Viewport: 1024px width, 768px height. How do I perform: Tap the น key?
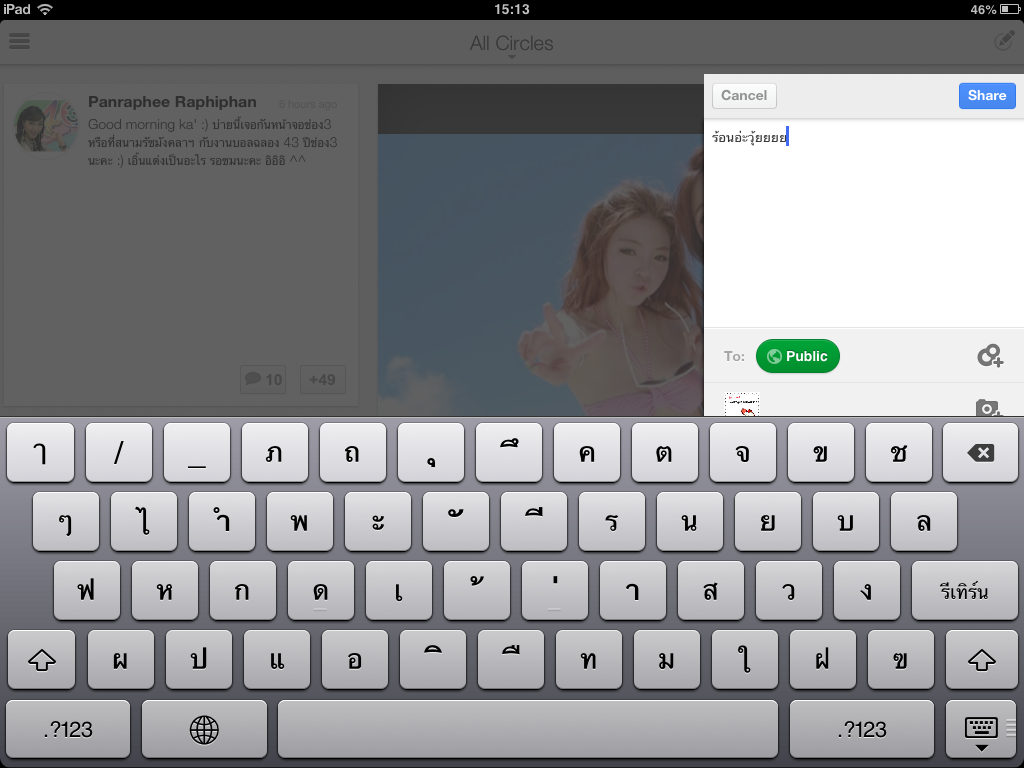[690, 522]
